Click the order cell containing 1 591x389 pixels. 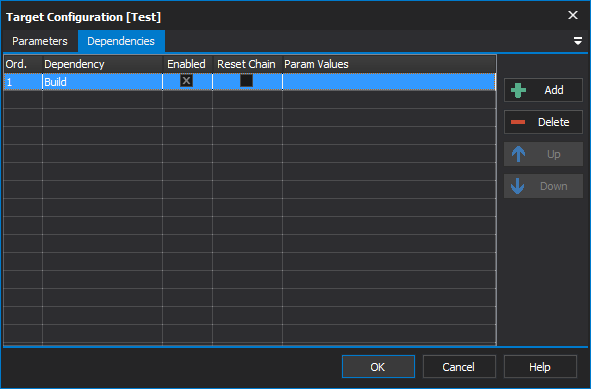pos(23,82)
